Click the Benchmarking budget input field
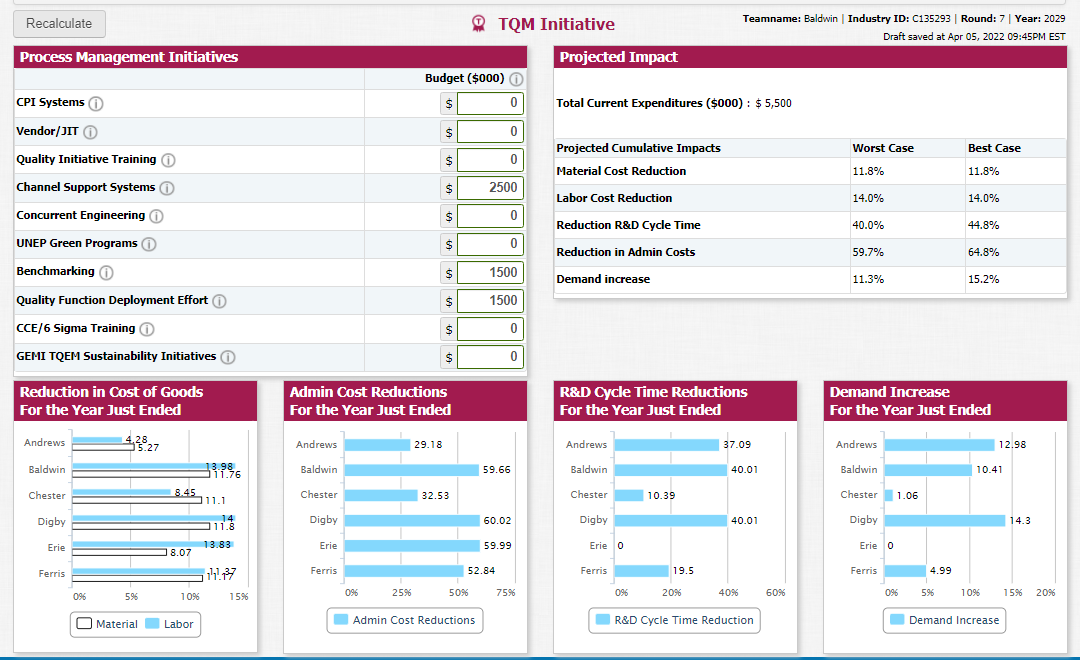This screenshot has height=660, width=1080. 490,272
